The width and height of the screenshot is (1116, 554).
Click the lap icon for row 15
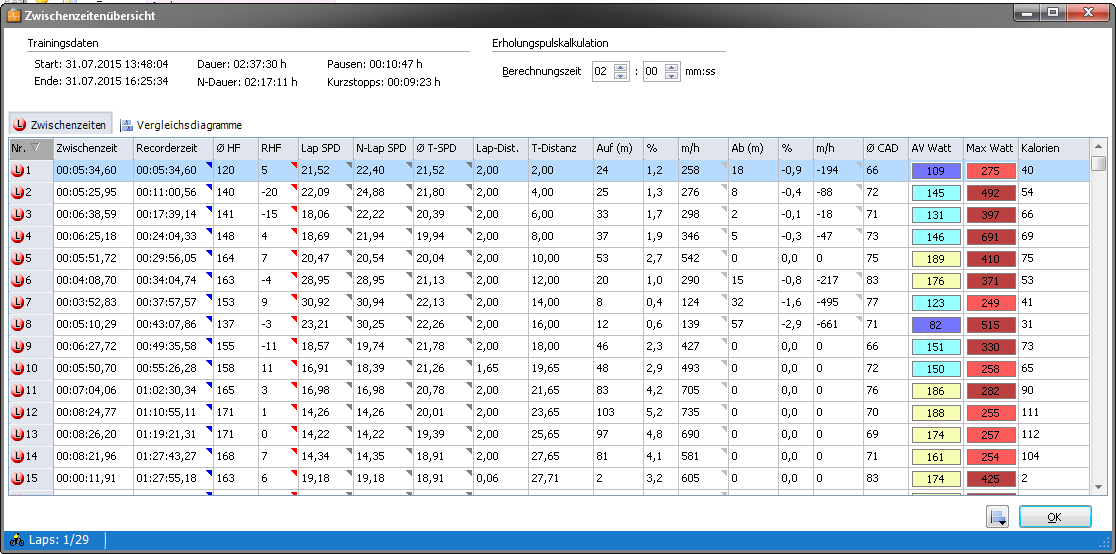click(x=18, y=479)
